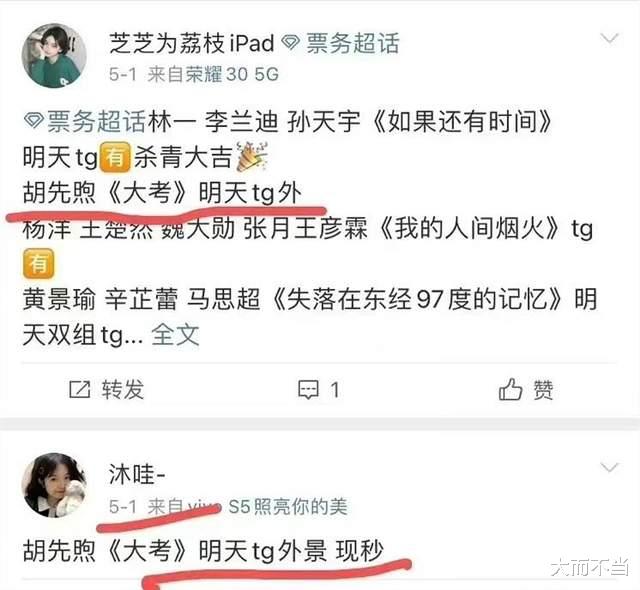The width and height of the screenshot is (640, 590).
Task: Open 票务超话 supertopic link in header
Action: pyautogui.click(x=353, y=43)
